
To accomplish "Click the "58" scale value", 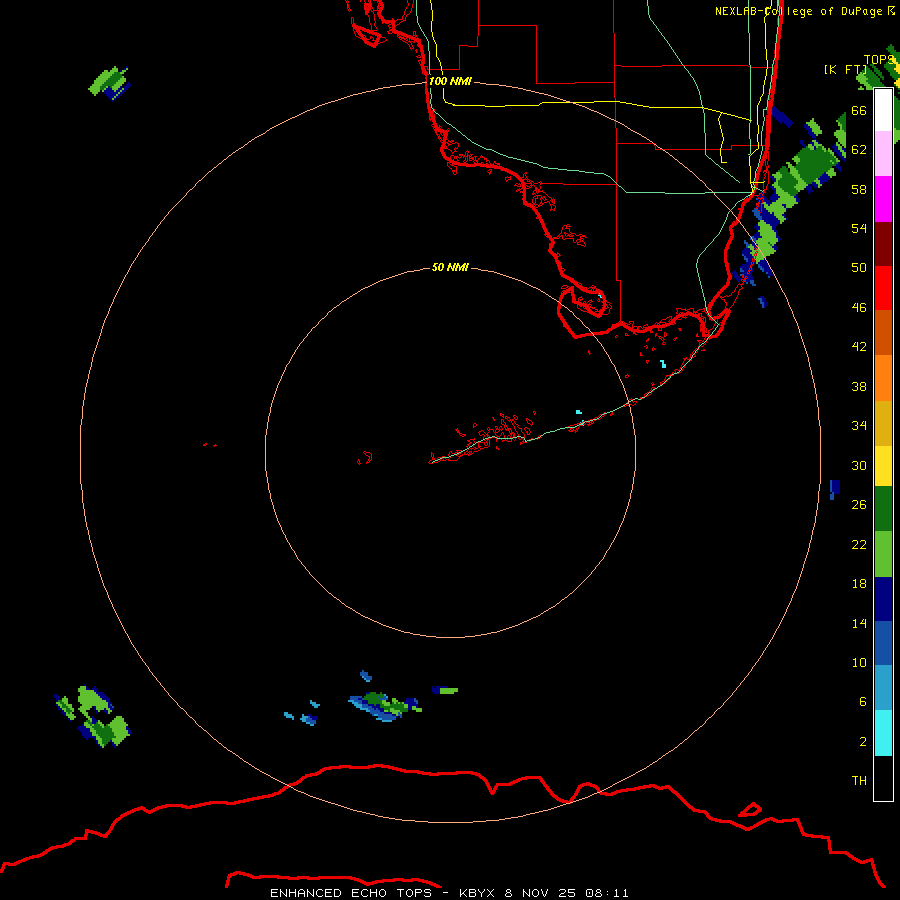I will 859,189.
